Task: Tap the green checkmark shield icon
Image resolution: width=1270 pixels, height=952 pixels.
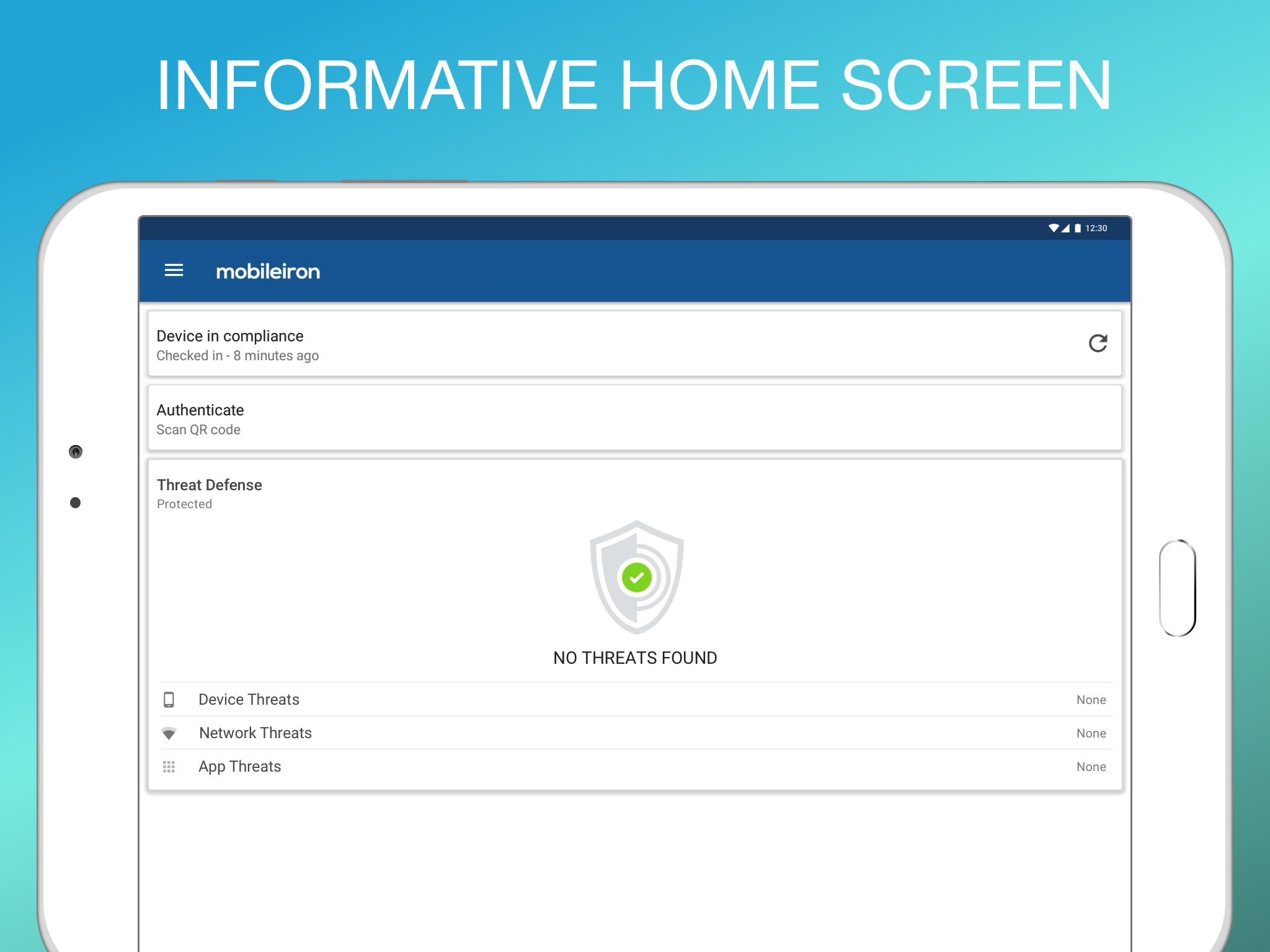Action: [636, 577]
